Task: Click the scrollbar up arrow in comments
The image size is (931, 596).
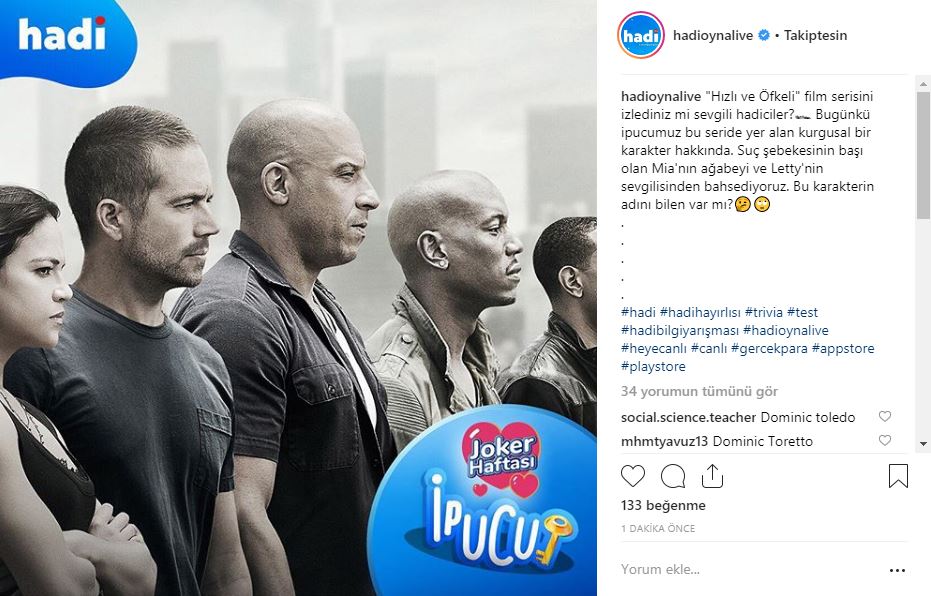Action: click(923, 82)
